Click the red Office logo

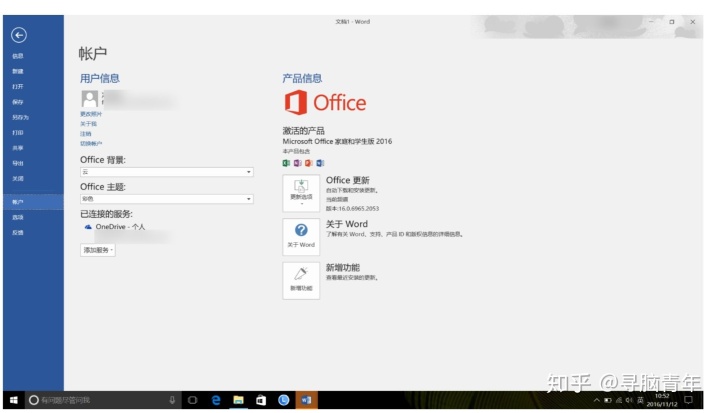(325, 102)
